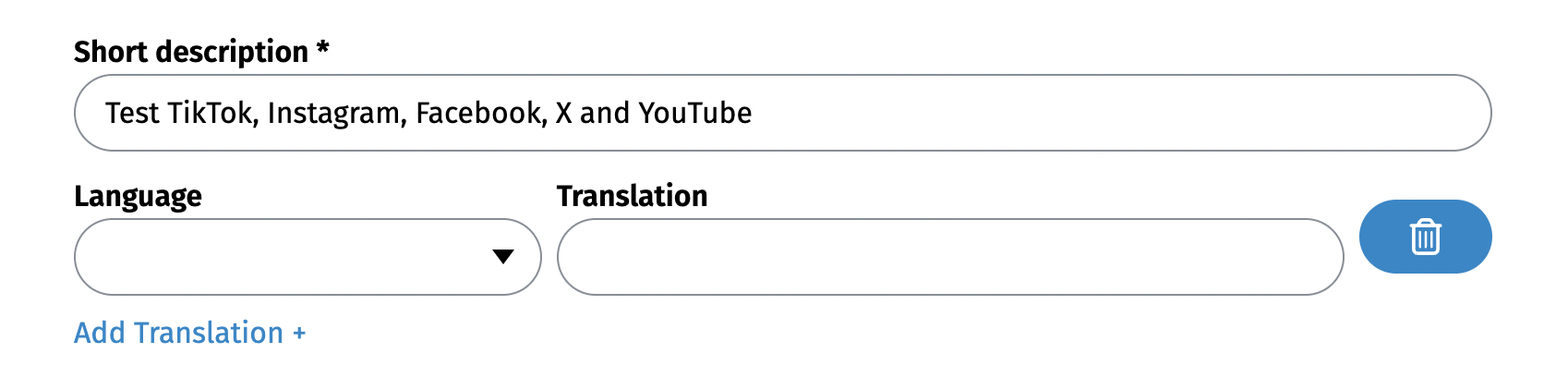Click the word Test in the description
The image size is (1568, 390).
point(132,113)
